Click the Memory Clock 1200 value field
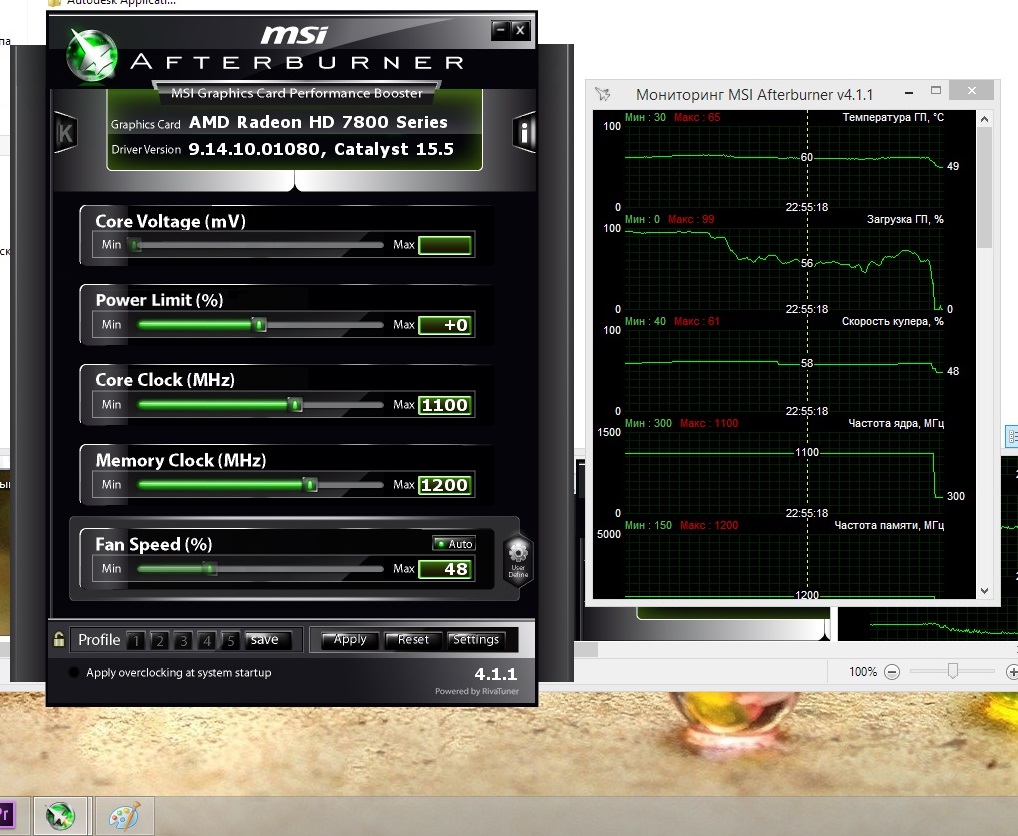The width and height of the screenshot is (1018, 836). pos(445,485)
